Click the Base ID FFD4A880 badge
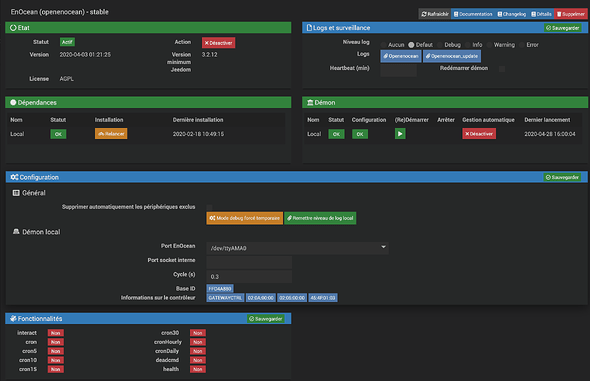Screen dimensions: 590x381 pos(220,289)
